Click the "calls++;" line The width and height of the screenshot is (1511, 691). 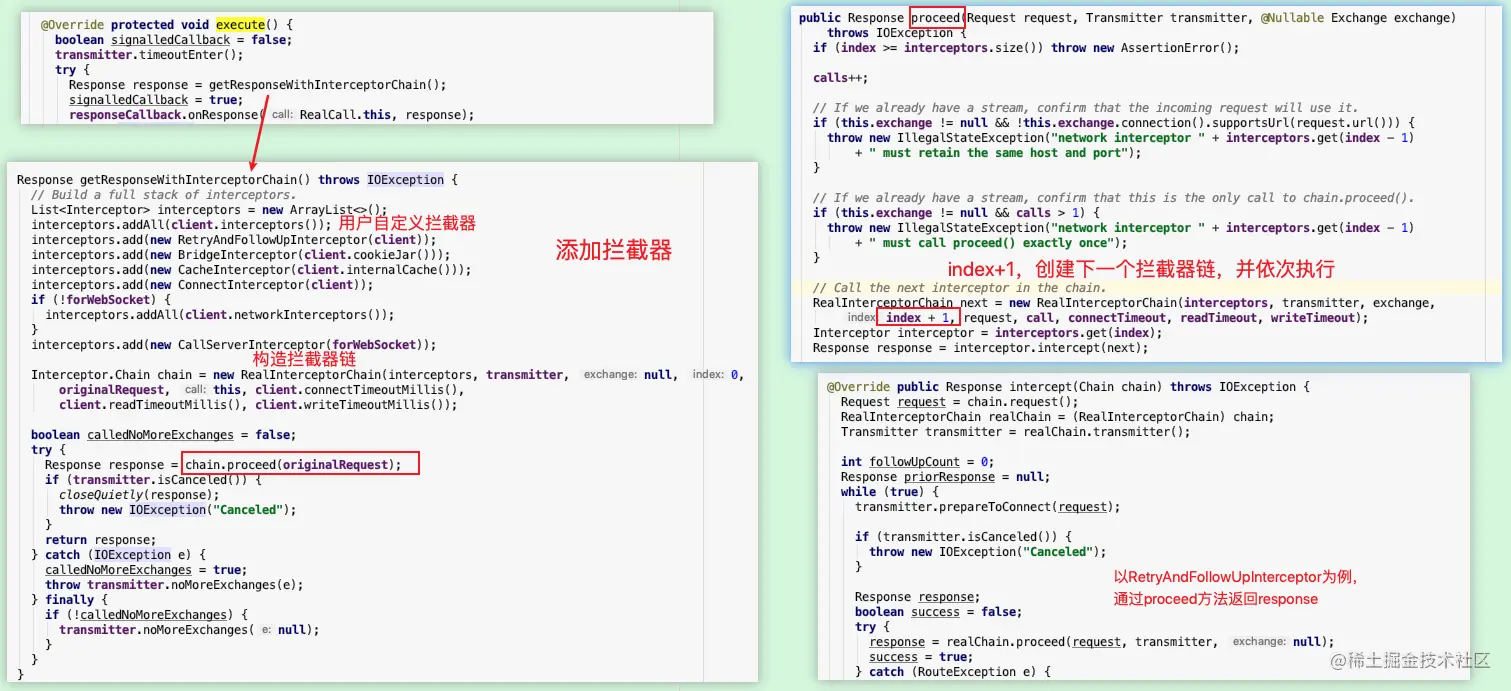tap(841, 77)
